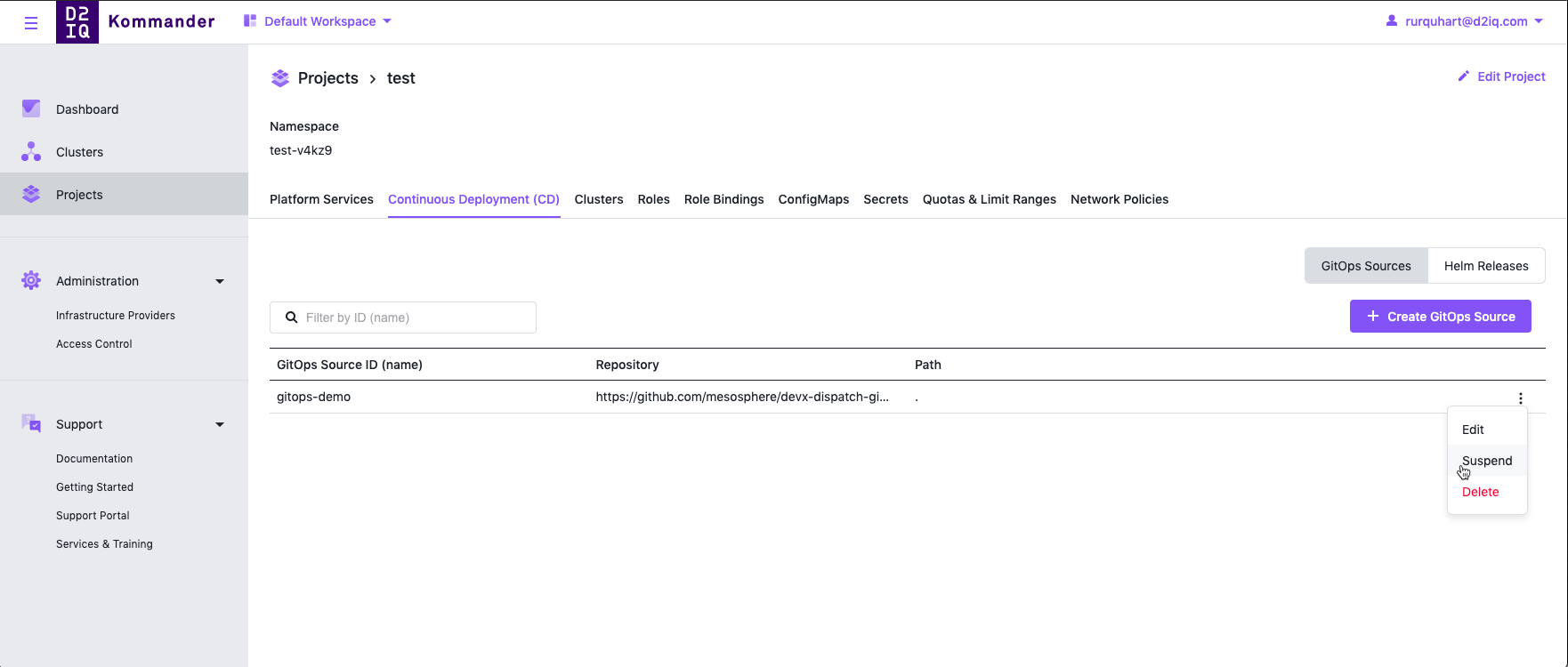1568x667 pixels.
Task: Switch to Platform Services tab
Action: tap(321, 199)
